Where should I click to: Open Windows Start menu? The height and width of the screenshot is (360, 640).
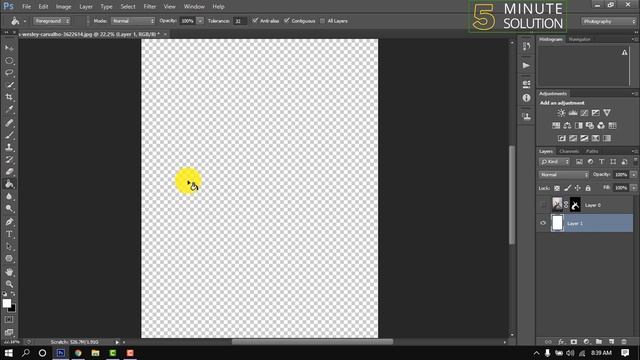pyautogui.click(x=9, y=353)
